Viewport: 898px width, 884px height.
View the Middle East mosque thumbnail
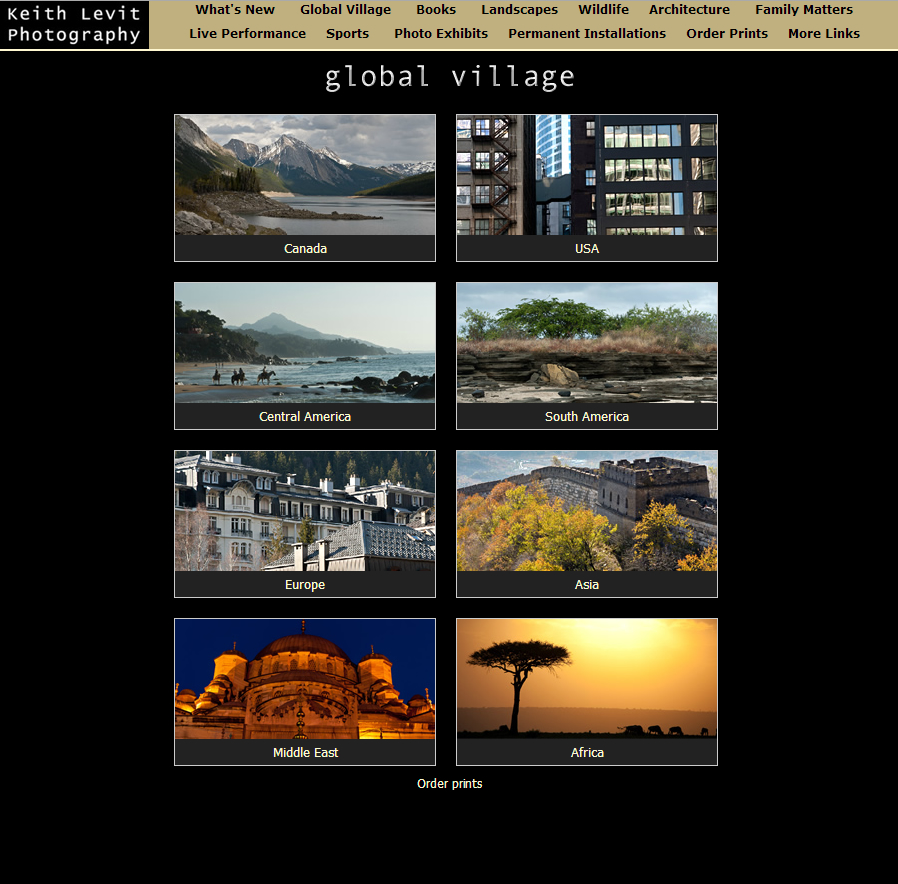coord(305,679)
